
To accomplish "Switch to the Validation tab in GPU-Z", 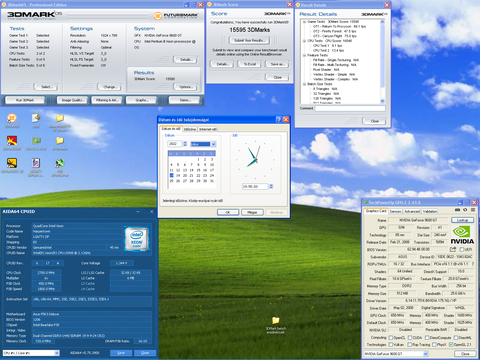I will (x=430, y=211).
